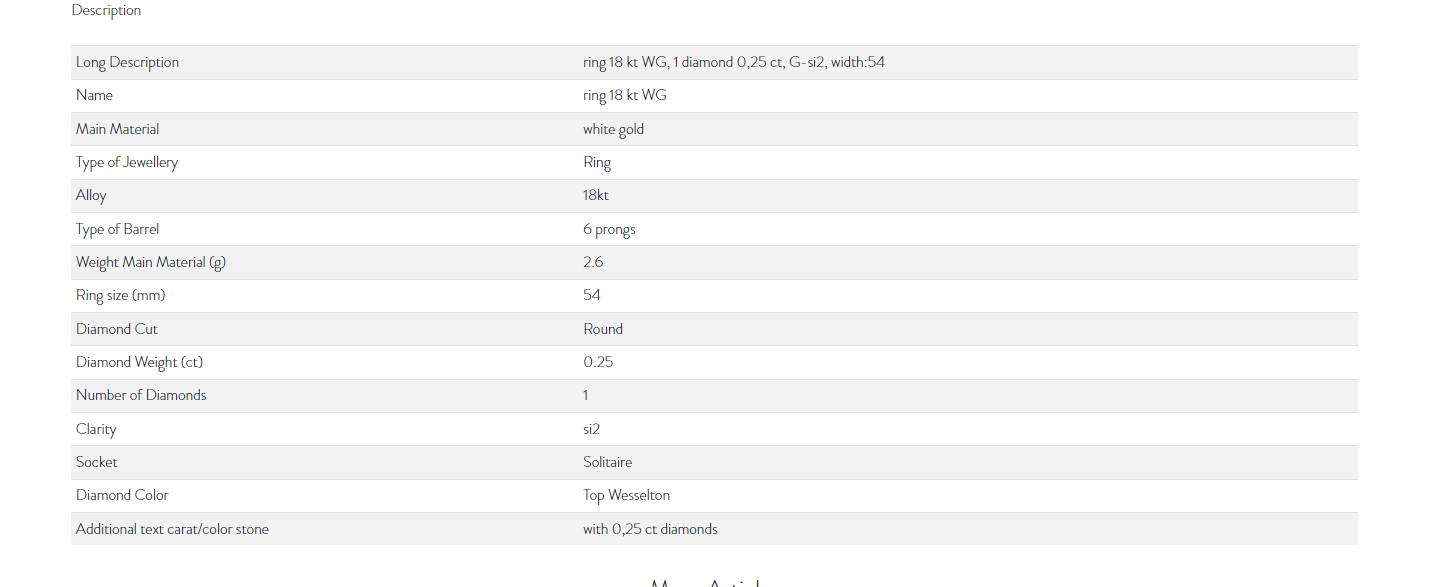Click the Diamond Weight 0.25 value

(x=598, y=362)
